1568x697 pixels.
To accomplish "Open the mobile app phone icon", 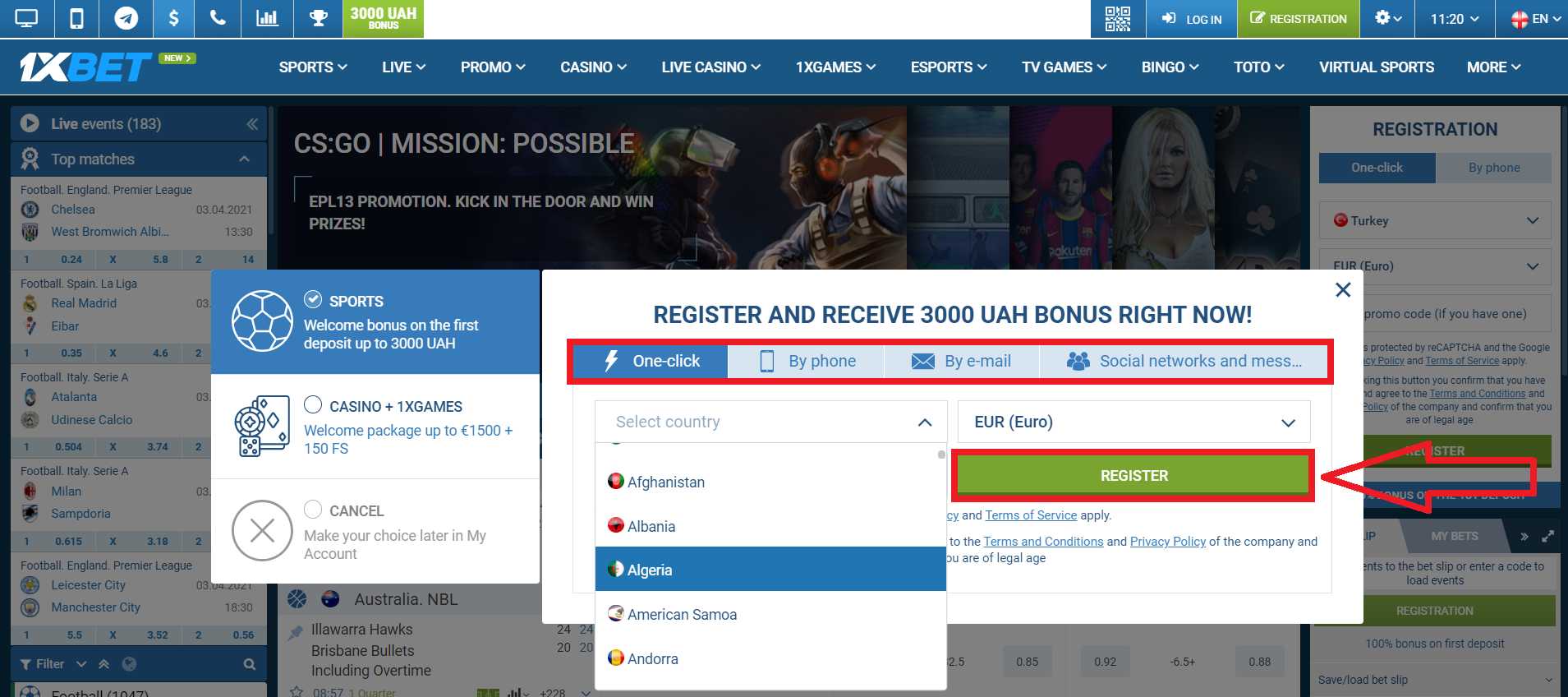I will coord(76,18).
